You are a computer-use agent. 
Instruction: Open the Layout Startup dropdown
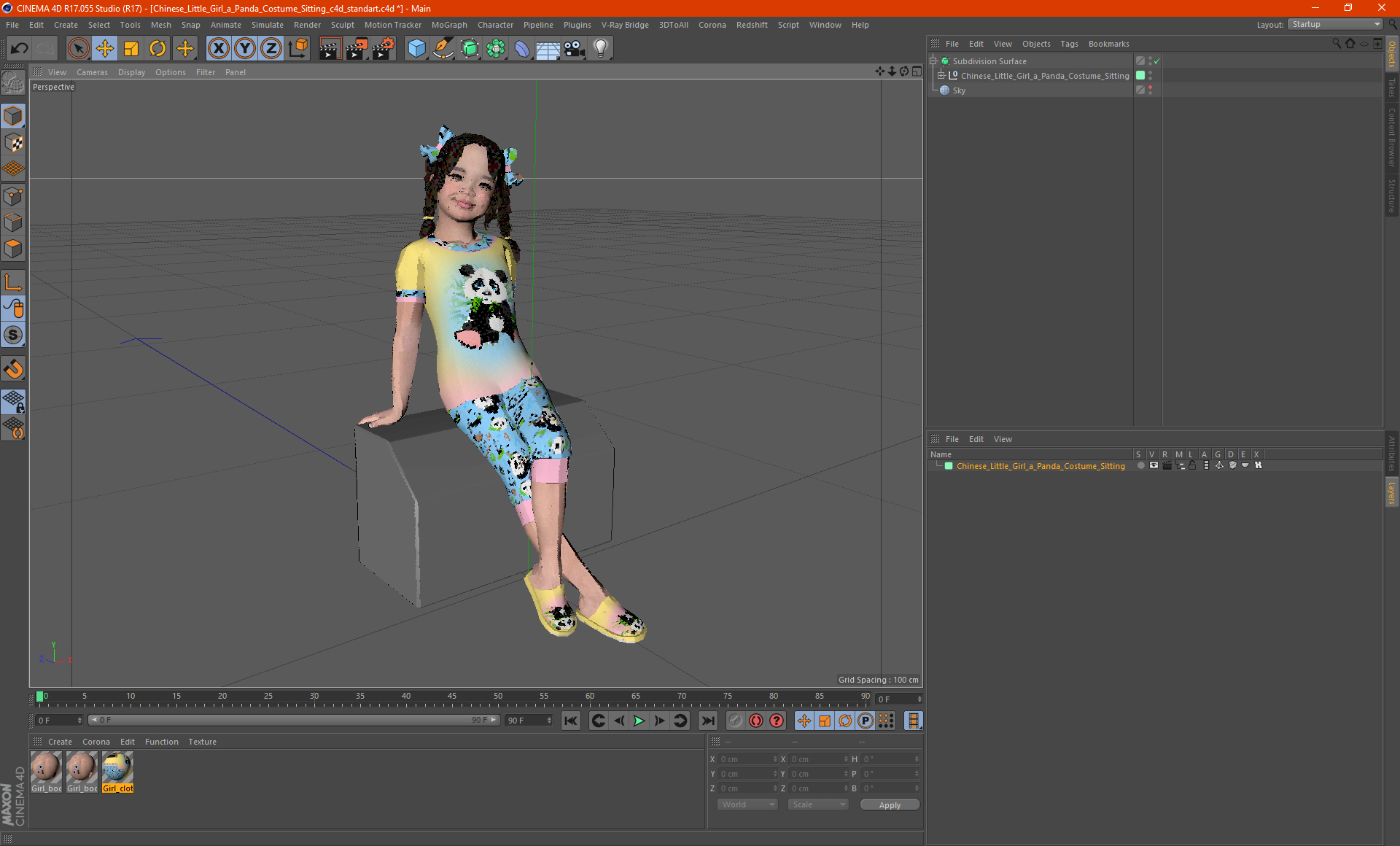tap(1336, 25)
